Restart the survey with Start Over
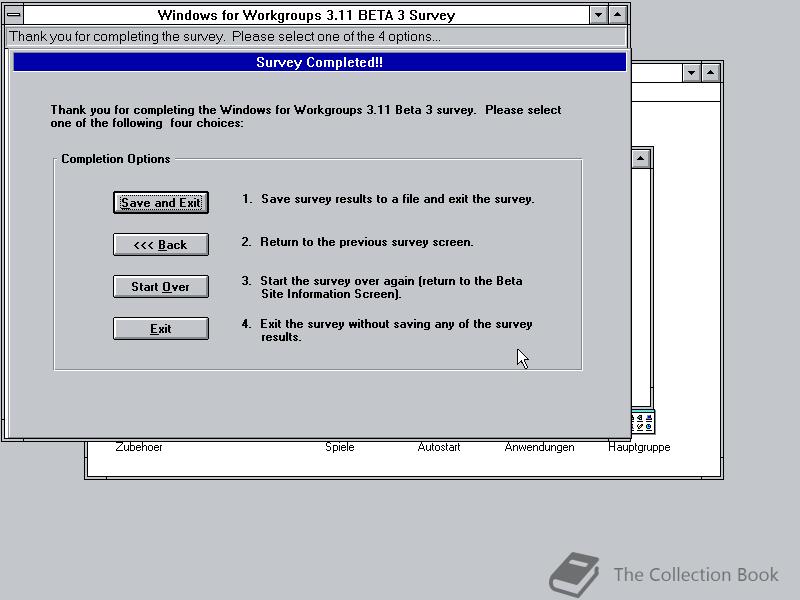Viewport: 800px width, 600px height. 161,287
